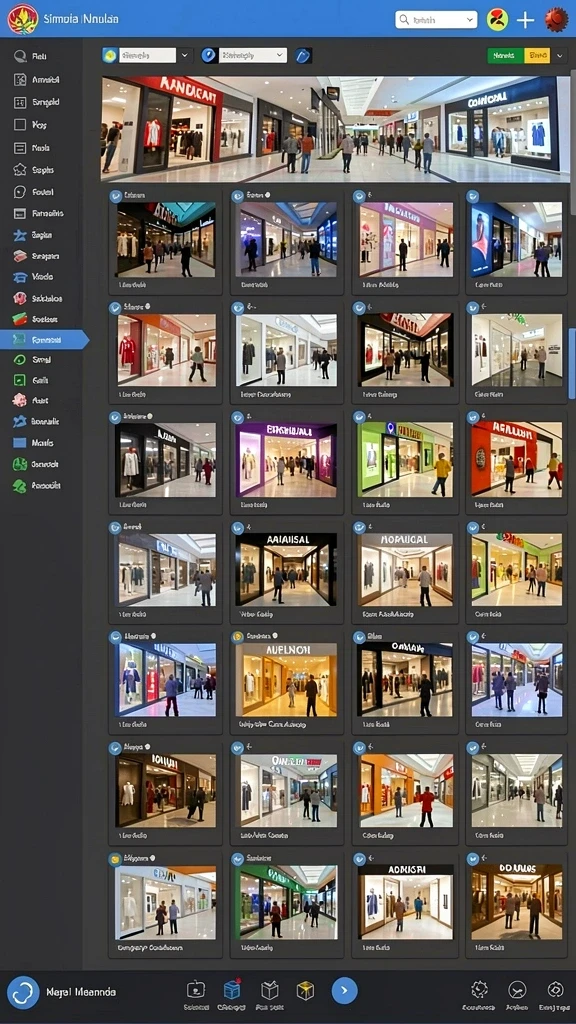Open the large mall banner image

tap(334, 129)
